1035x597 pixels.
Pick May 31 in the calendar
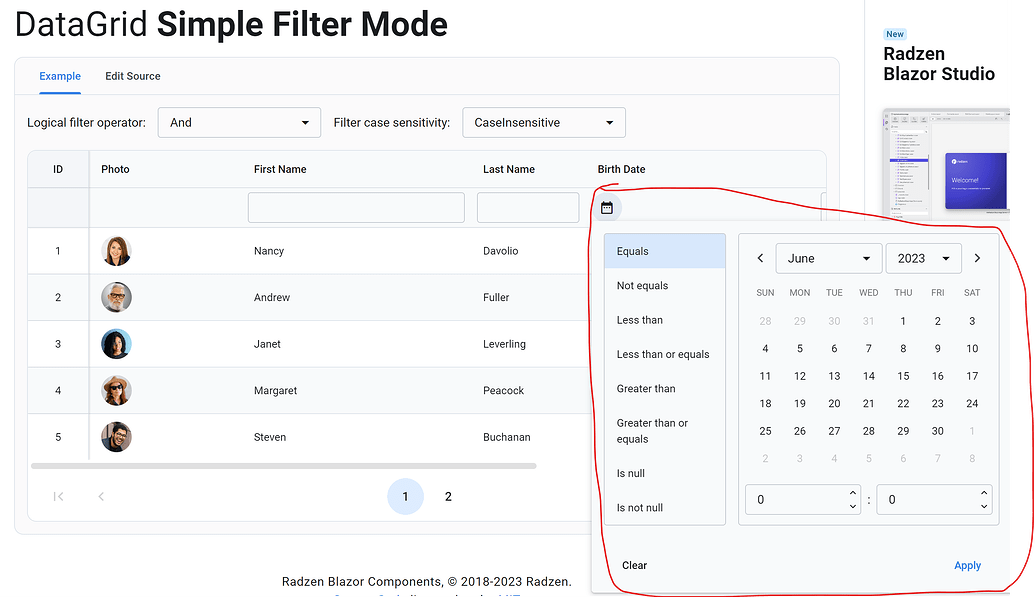[x=869, y=321]
